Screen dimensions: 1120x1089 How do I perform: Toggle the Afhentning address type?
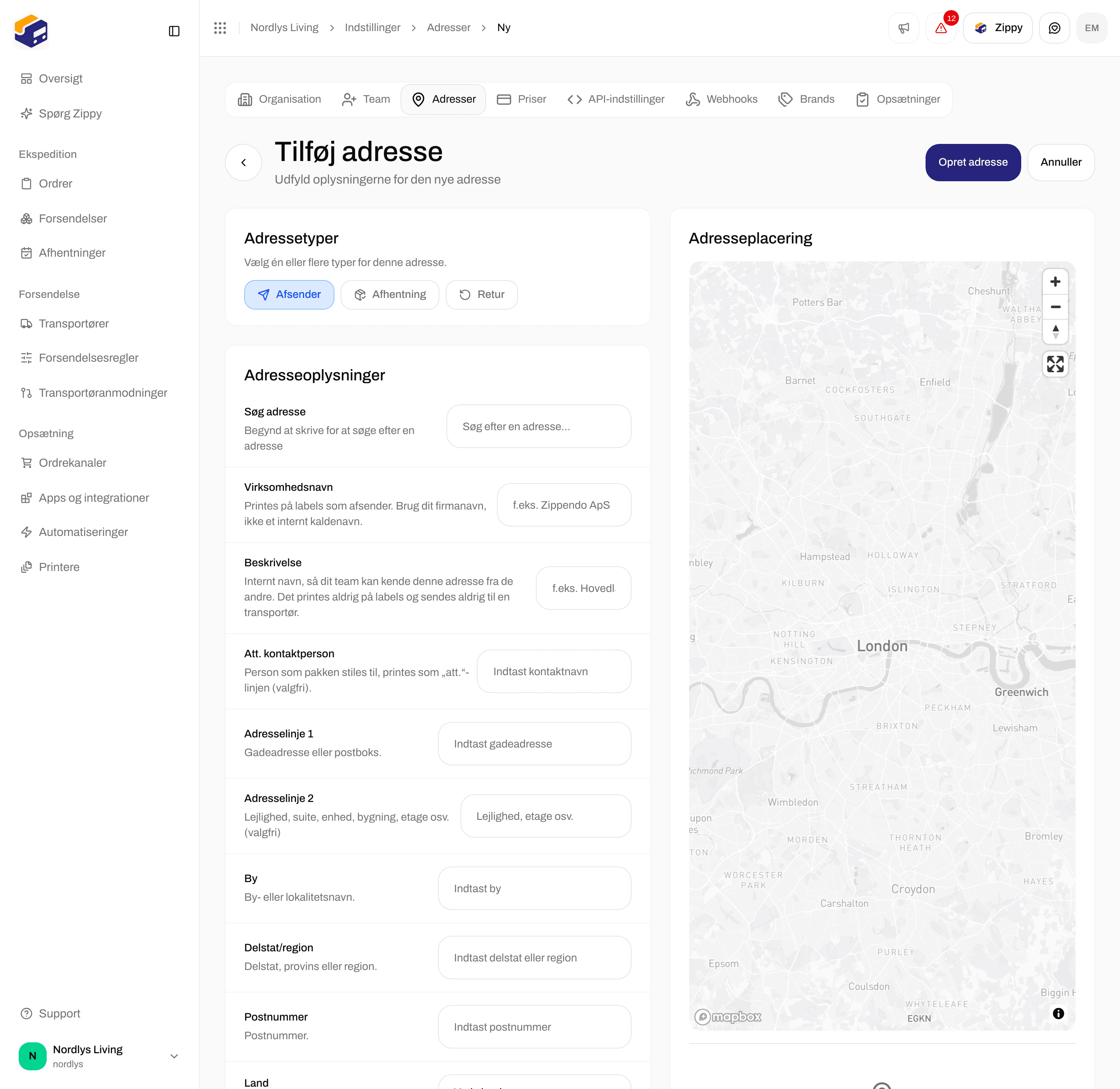click(x=390, y=294)
